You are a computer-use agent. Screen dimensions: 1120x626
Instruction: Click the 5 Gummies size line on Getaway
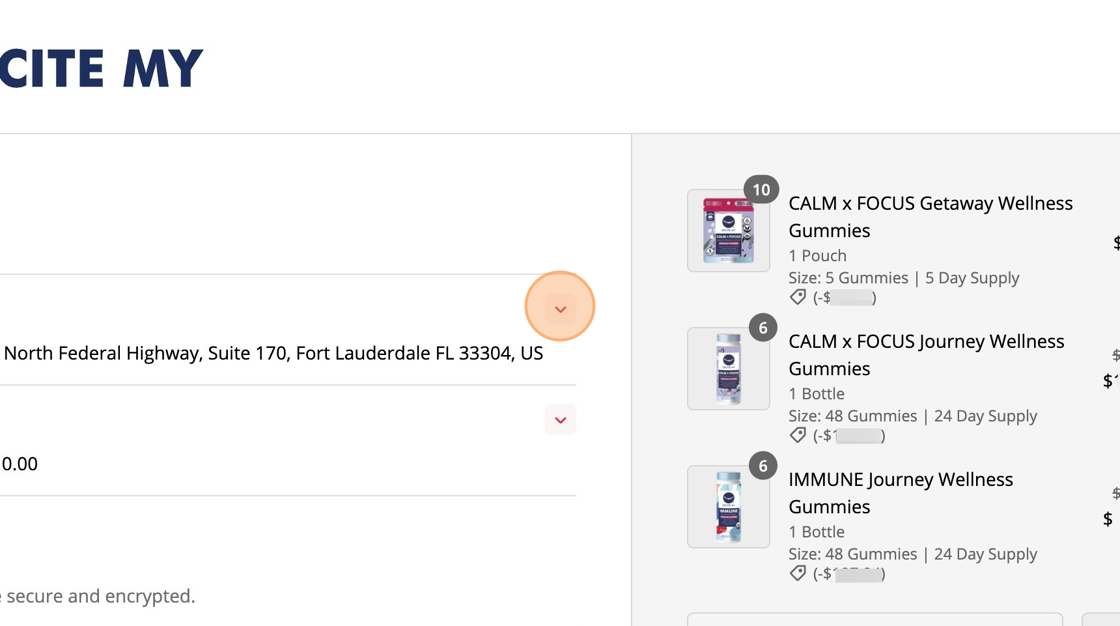(904, 277)
